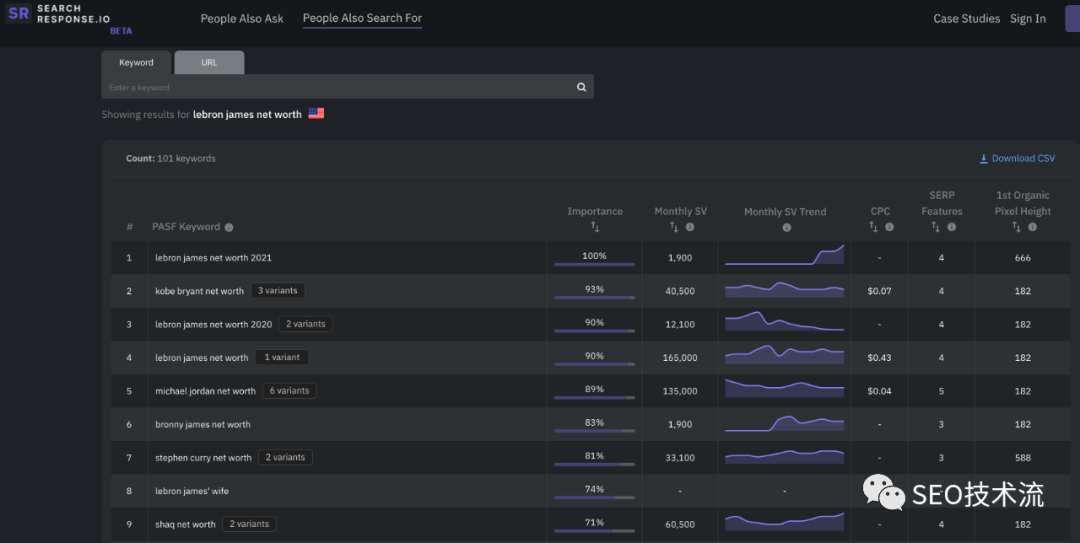
Task: Expand the 6 variants for michael jordan net worth
Action: pos(289,391)
